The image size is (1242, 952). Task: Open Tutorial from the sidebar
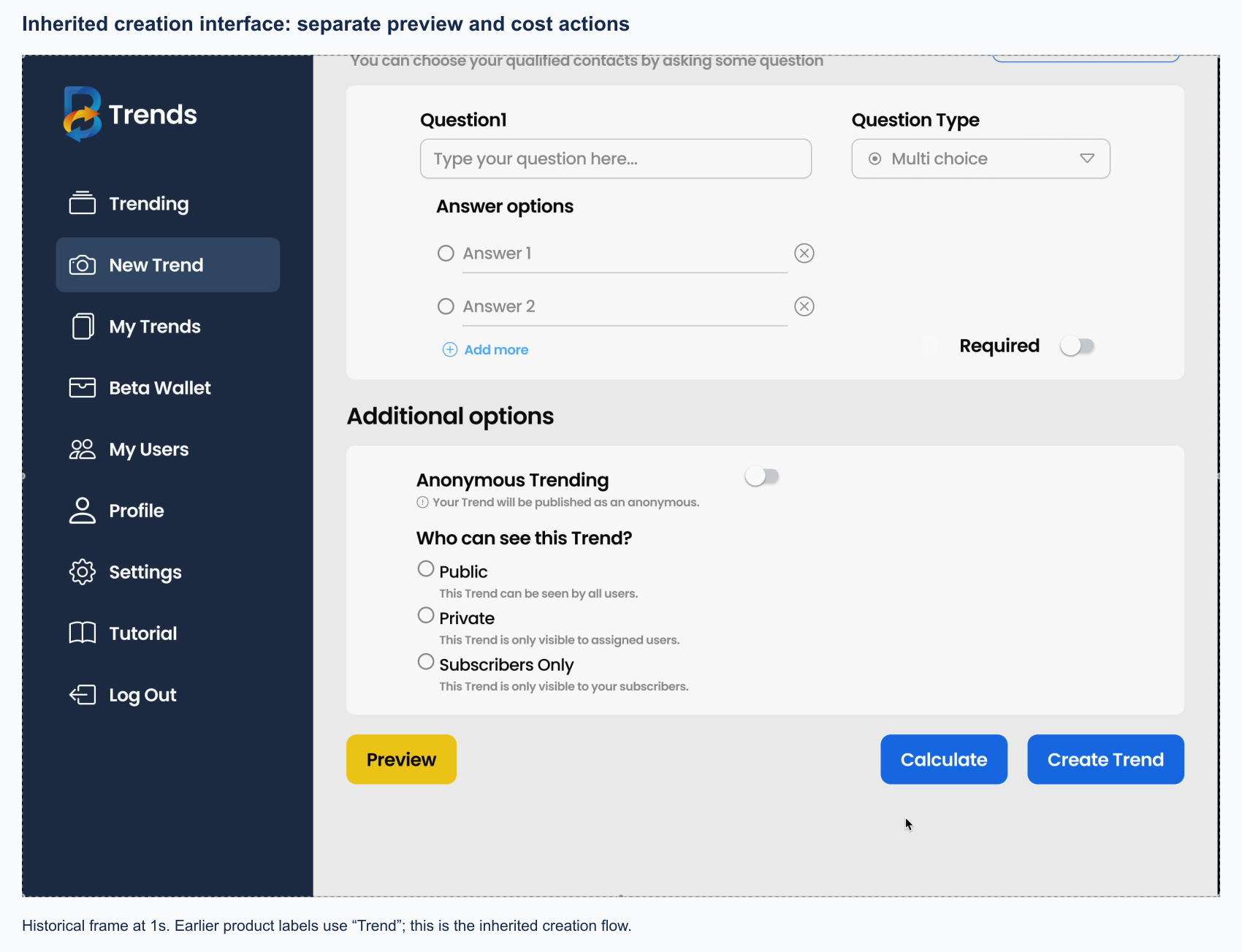tap(167, 633)
